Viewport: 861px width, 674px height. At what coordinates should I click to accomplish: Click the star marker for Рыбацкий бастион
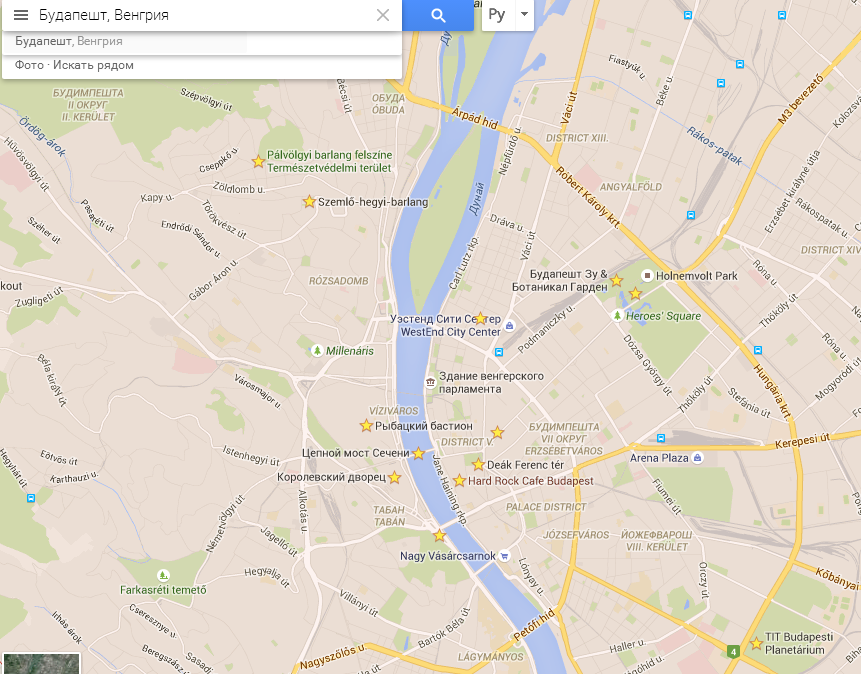click(366, 426)
